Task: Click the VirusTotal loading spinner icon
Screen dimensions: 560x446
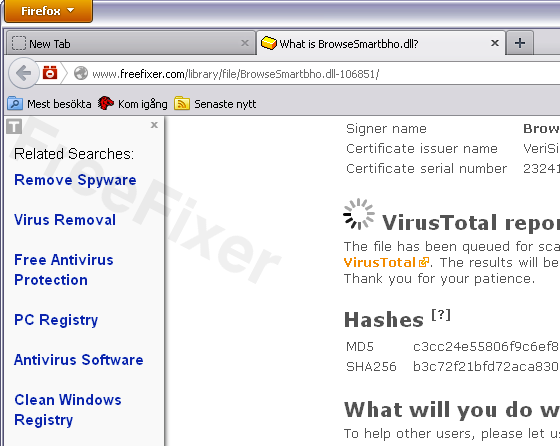Action: [x=359, y=214]
